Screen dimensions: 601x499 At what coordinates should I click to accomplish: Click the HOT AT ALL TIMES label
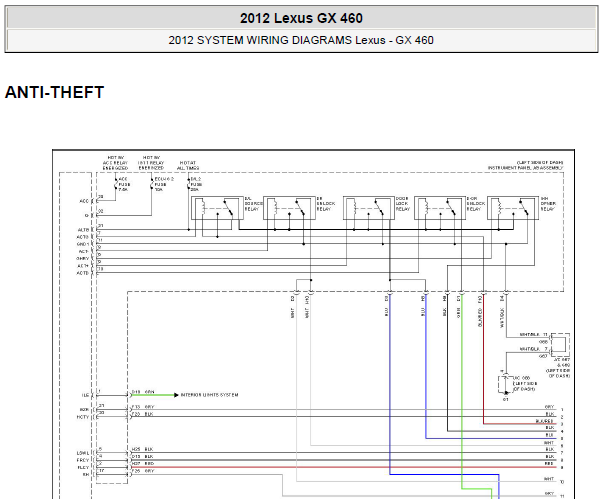coord(188,166)
